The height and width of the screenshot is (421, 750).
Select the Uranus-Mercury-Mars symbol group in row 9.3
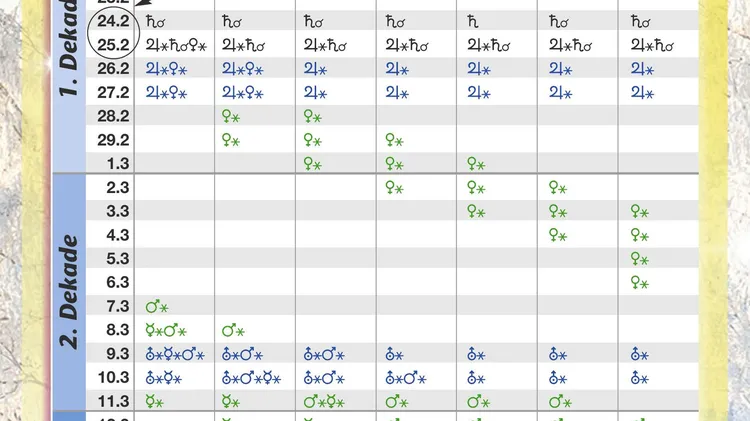(175, 355)
